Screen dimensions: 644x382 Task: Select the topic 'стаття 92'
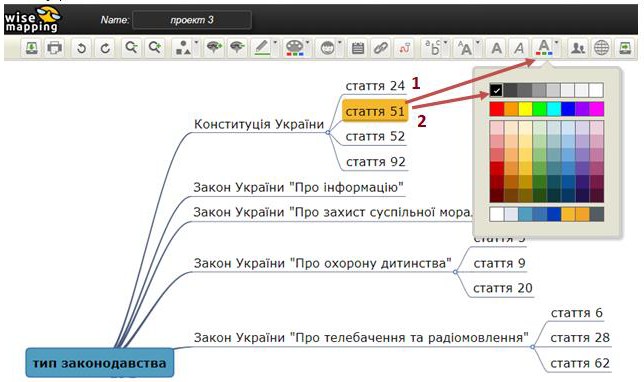click(x=376, y=162)
